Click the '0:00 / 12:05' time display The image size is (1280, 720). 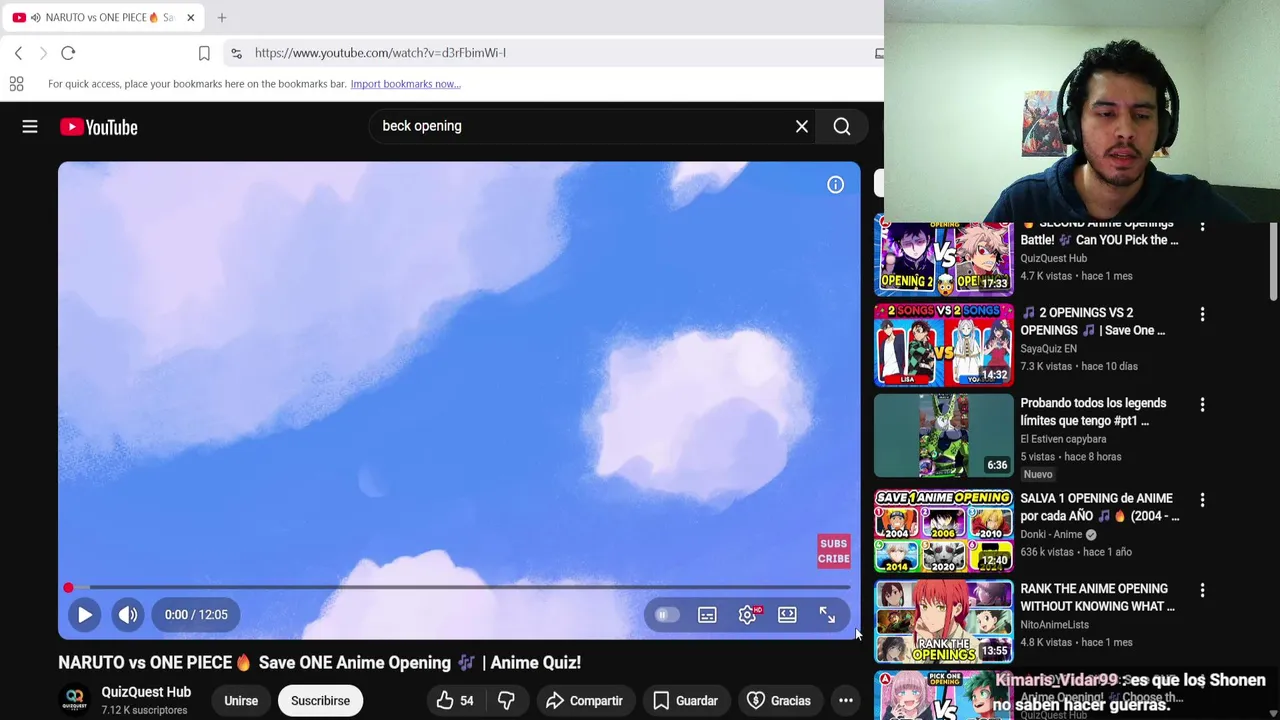(196, 615)
